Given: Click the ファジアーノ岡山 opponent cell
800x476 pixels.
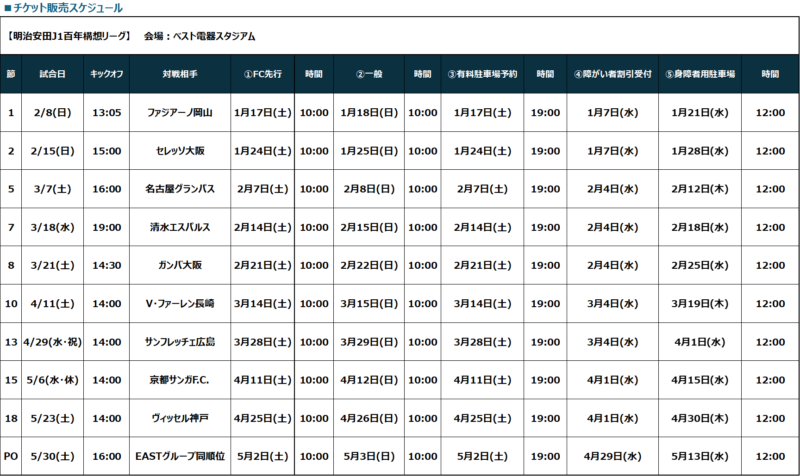Looking at the screenshot, I should (179, 112).
